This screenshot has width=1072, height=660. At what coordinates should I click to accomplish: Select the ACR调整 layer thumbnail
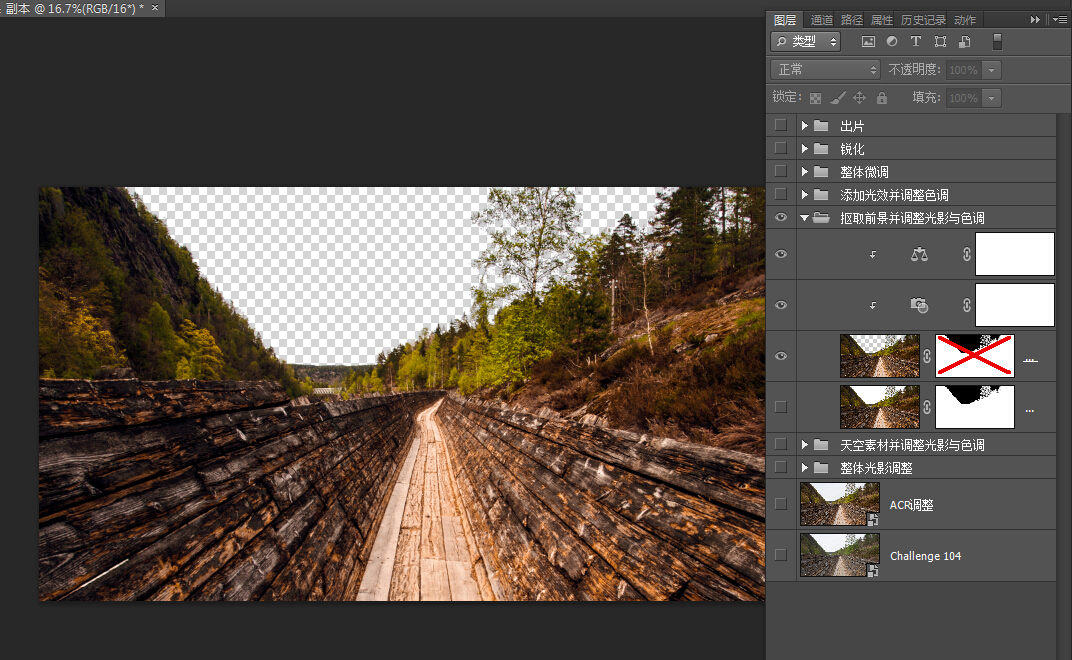click(x=840, y=504)
